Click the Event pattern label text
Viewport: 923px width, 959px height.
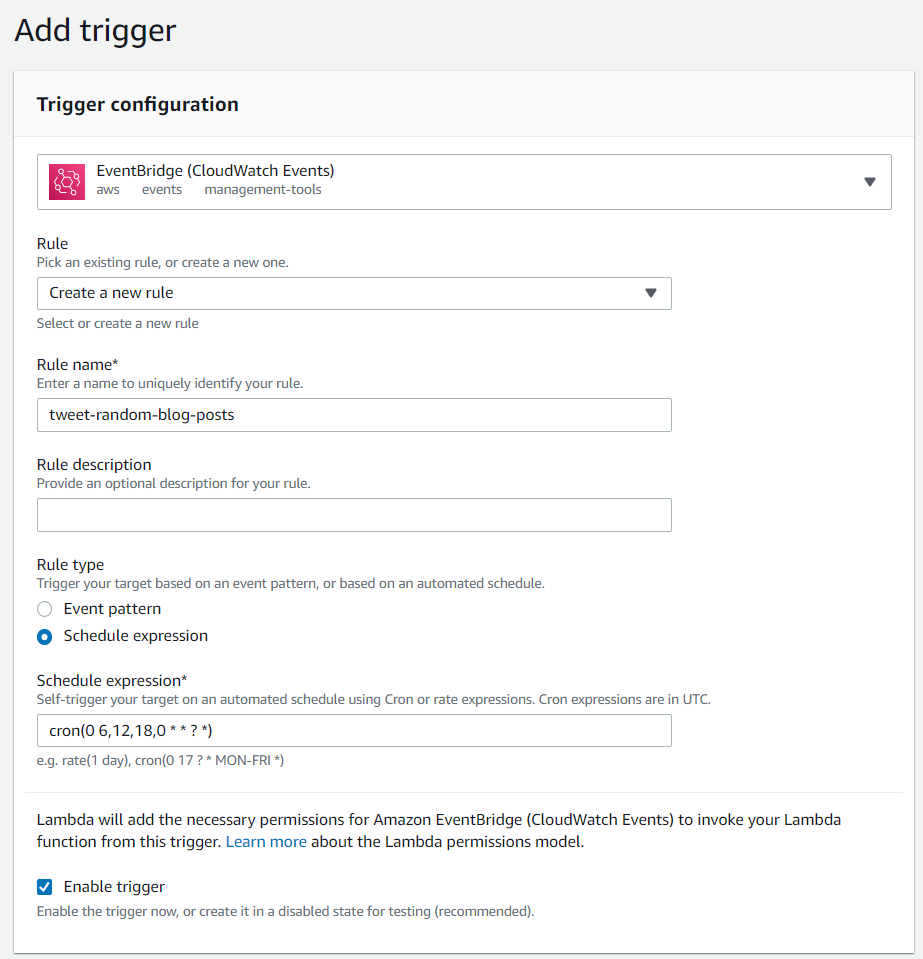pos(113,609)
